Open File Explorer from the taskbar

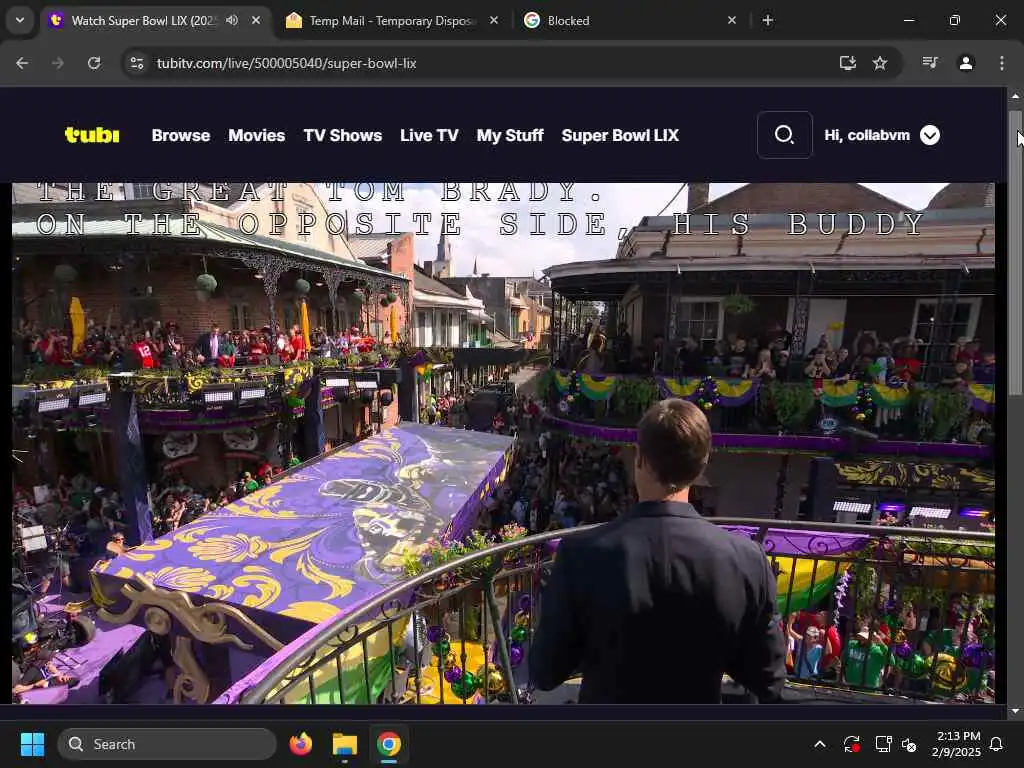click(x=345, y=744)
